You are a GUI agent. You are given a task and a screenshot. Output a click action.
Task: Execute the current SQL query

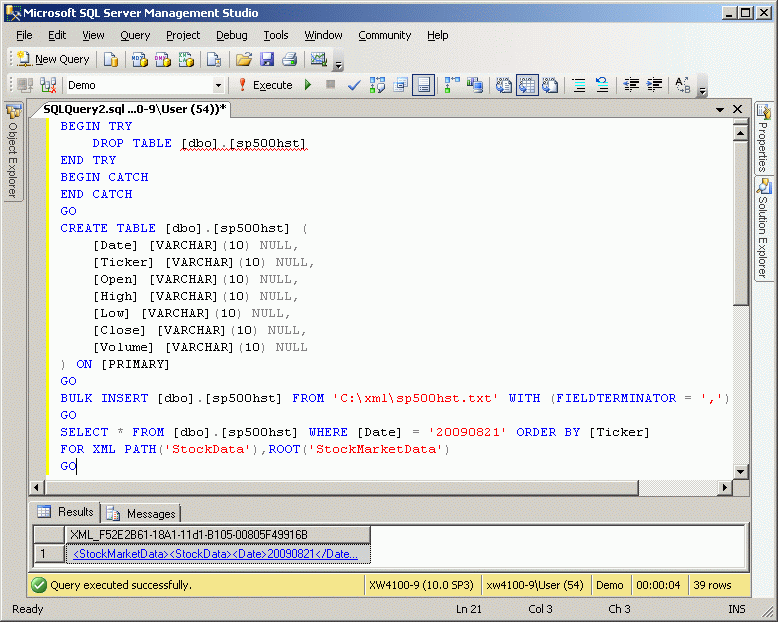[264, 85]
